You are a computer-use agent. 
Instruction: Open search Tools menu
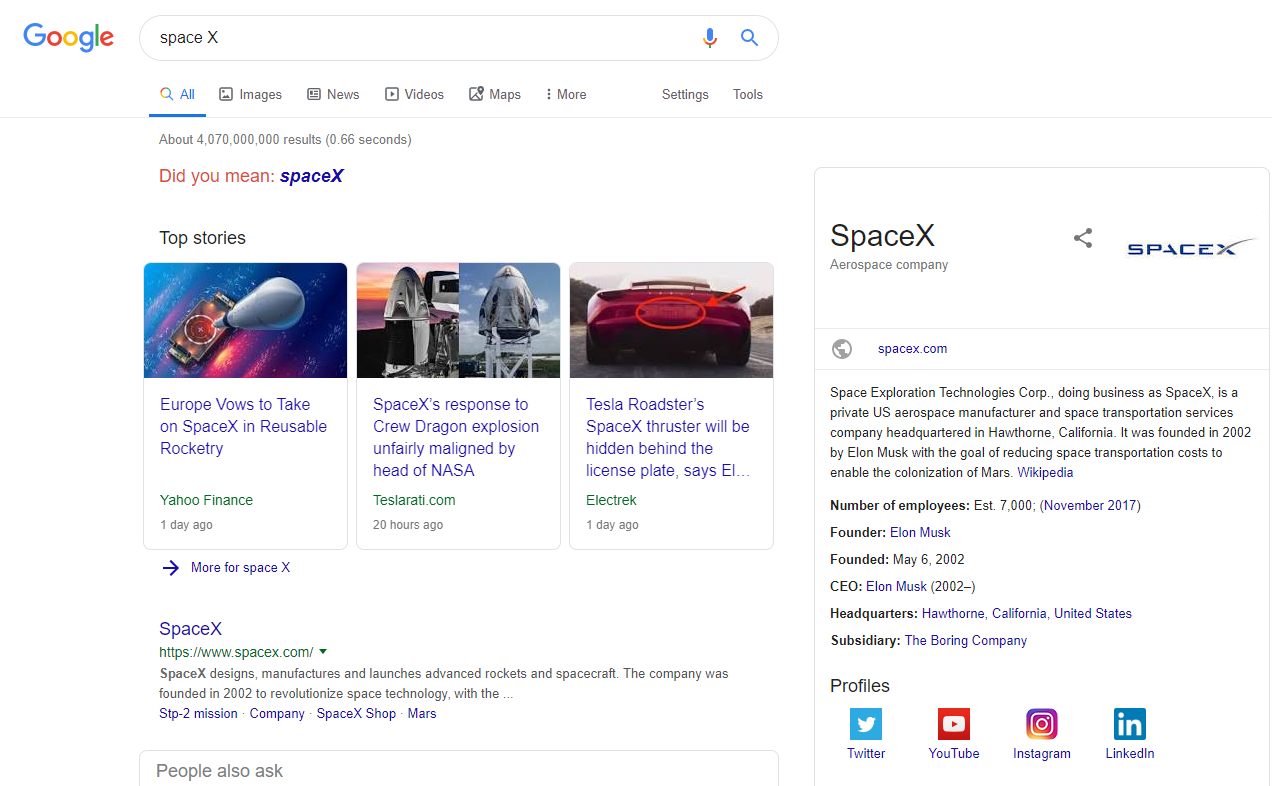click(748, 94)
